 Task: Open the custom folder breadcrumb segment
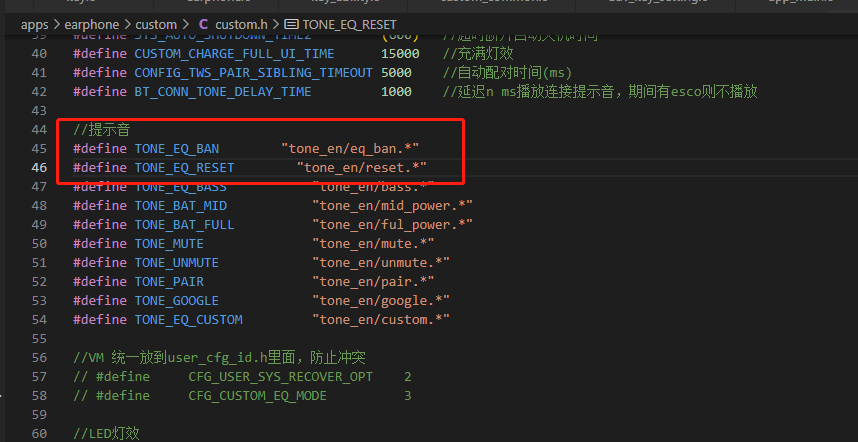pos(156,25)
